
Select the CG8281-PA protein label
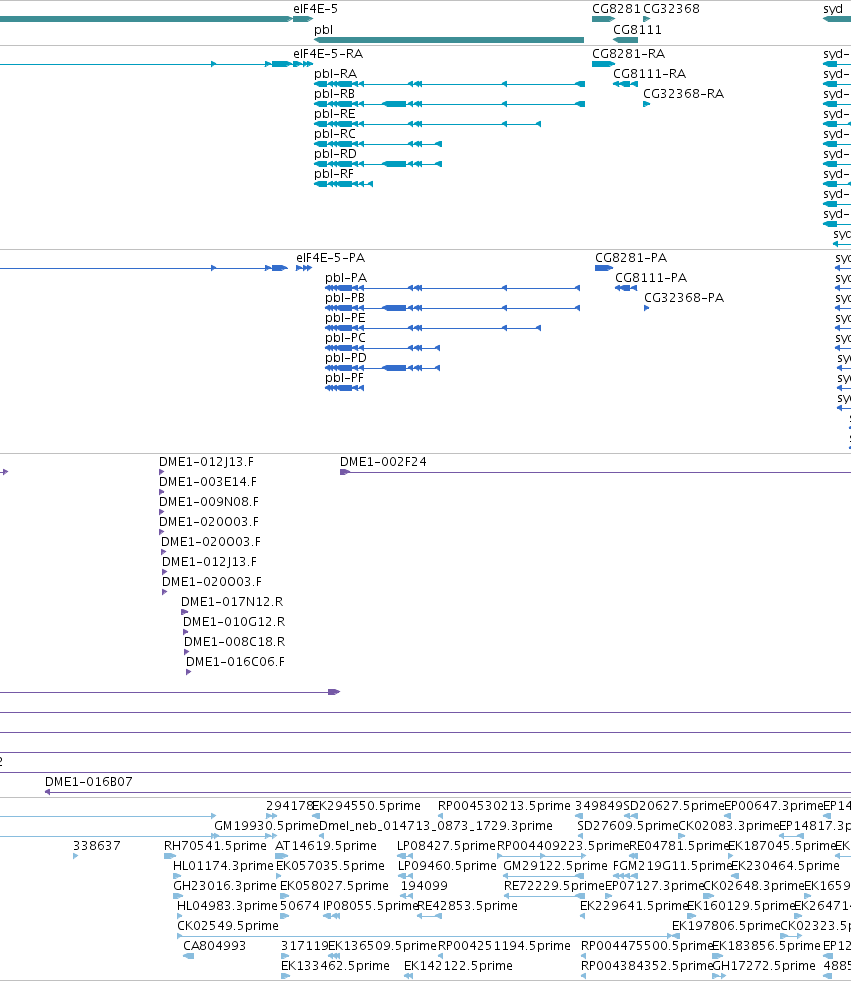tap(631, 258)
